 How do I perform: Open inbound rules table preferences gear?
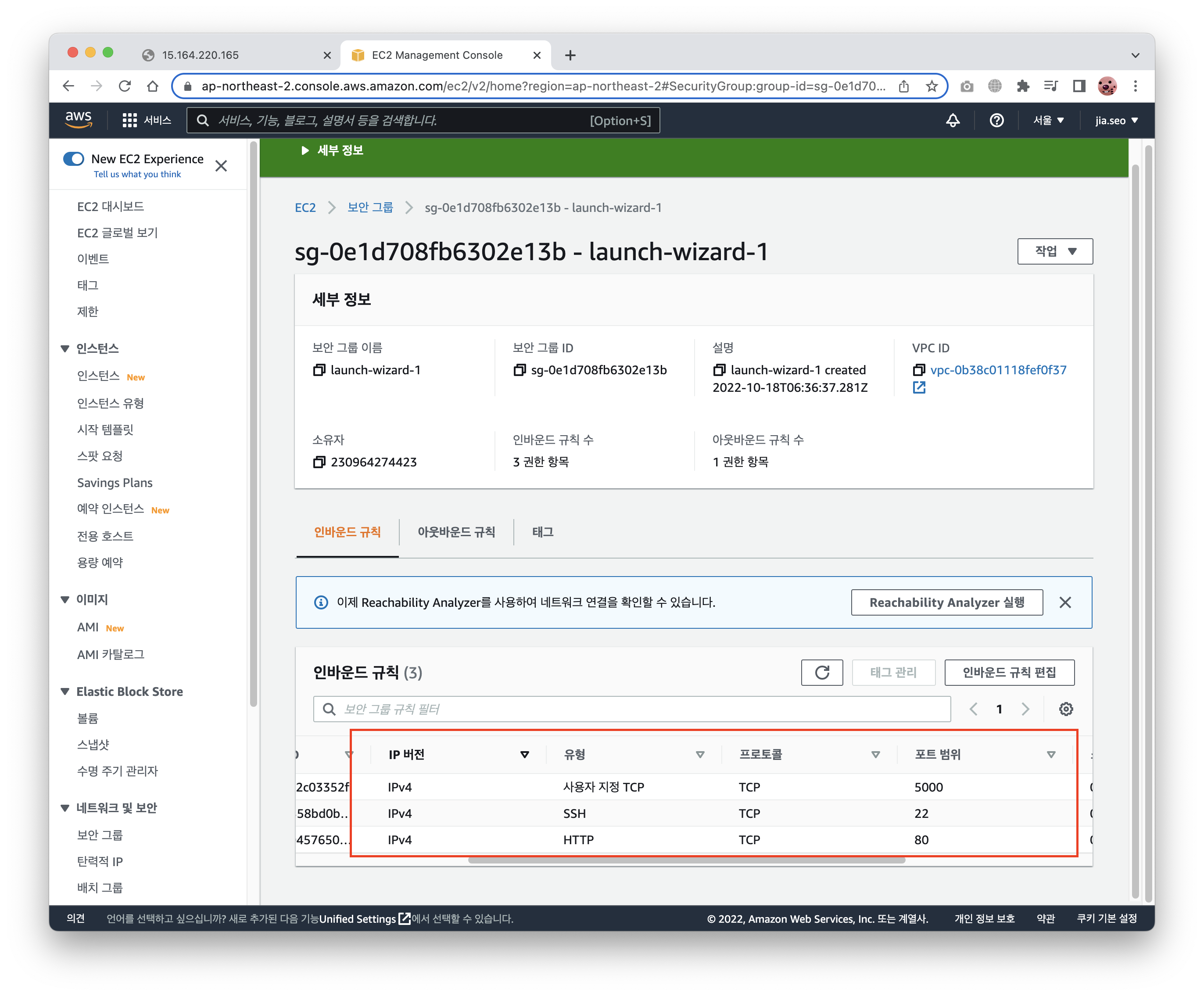point(1065,709)
